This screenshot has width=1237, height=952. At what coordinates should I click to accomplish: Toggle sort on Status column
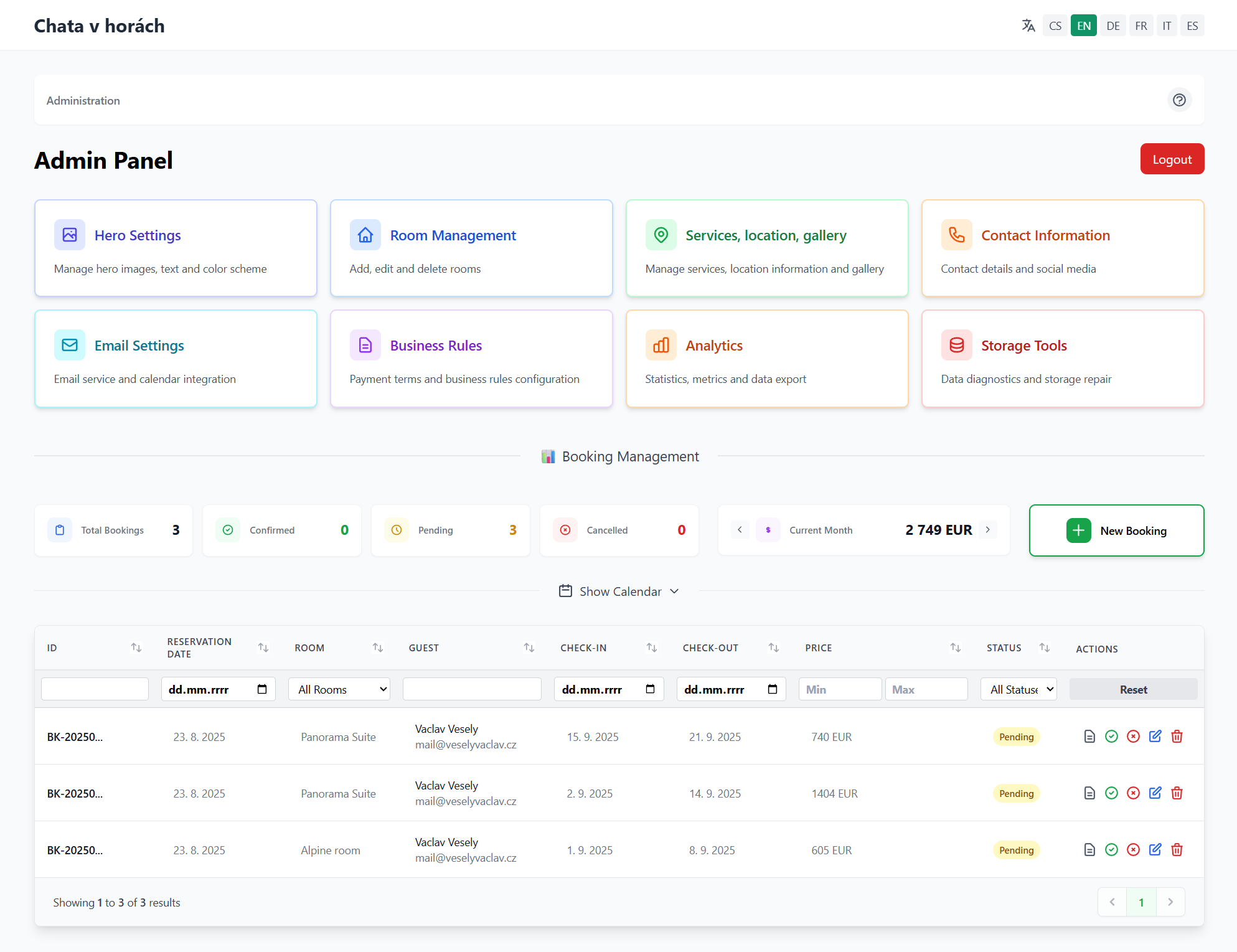pyautogui.click(x=1045, y=648)
